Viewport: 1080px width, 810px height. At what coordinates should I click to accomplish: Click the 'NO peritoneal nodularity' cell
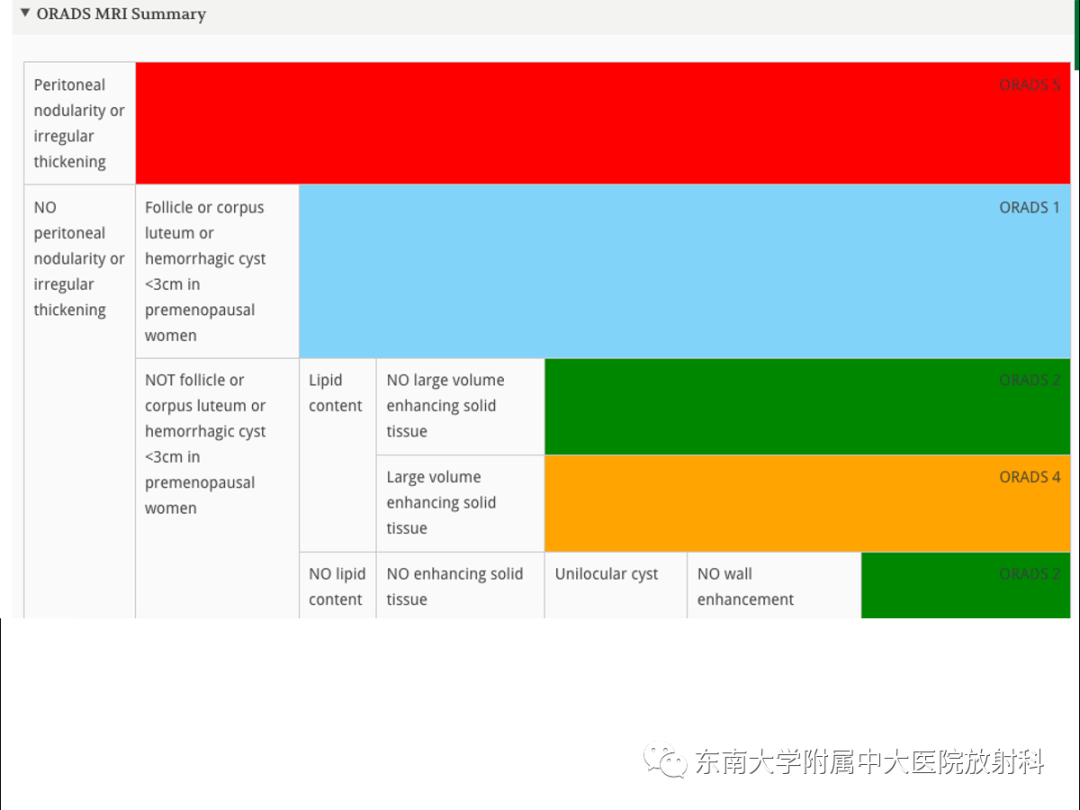click(80, 402)
